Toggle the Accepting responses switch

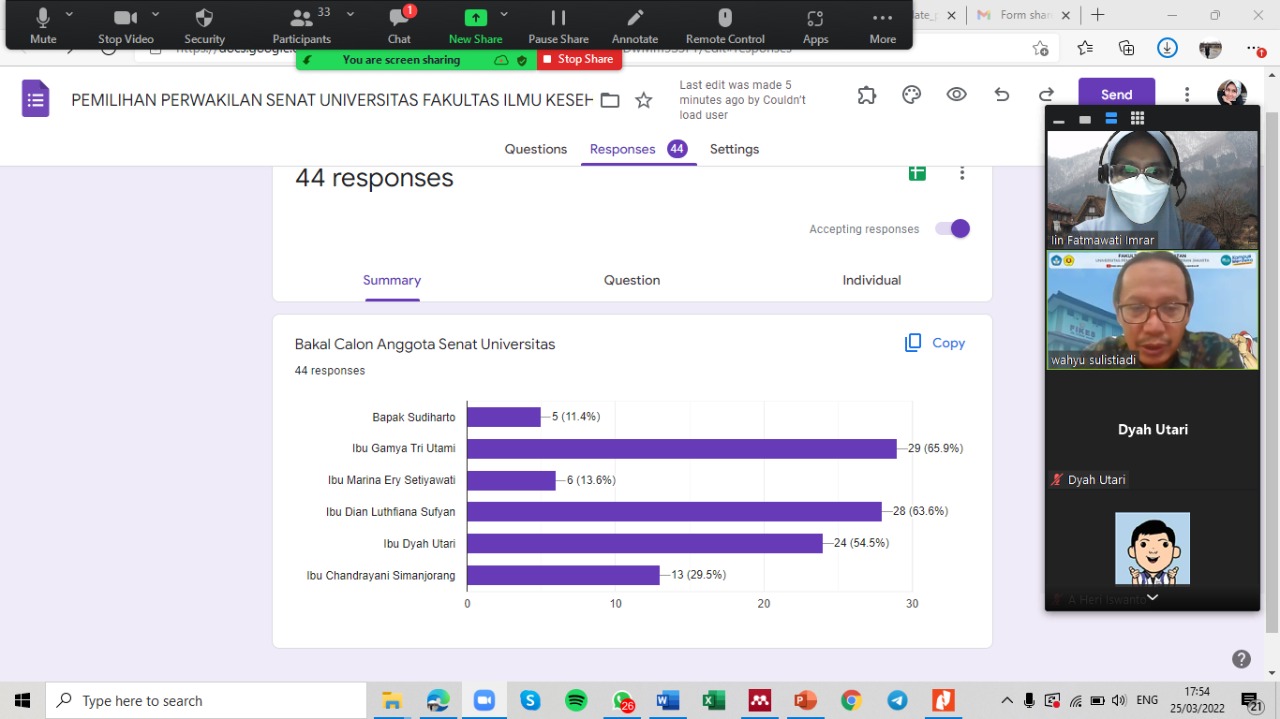[x=952, y=229]
